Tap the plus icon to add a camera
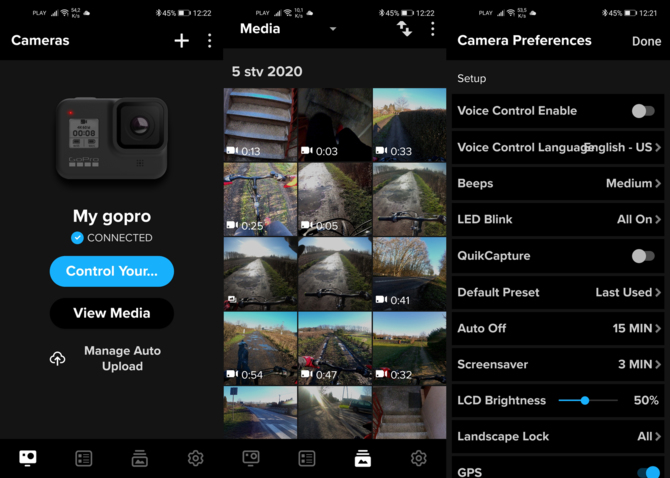670x478 pixels. click(x=182, y=41)
